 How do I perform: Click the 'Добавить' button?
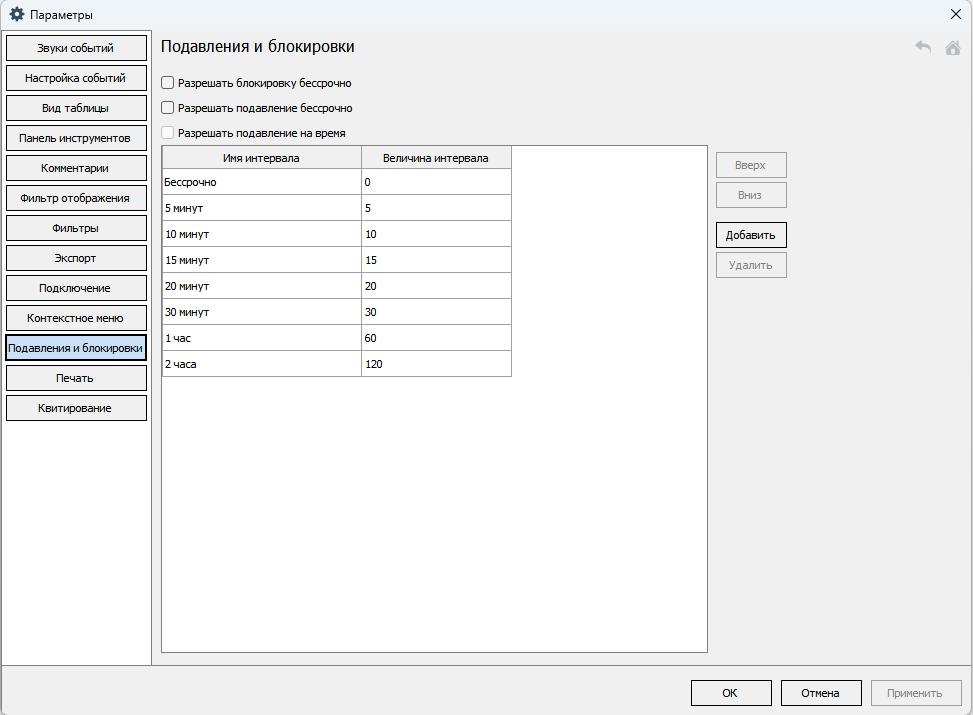tap(750, 235)
